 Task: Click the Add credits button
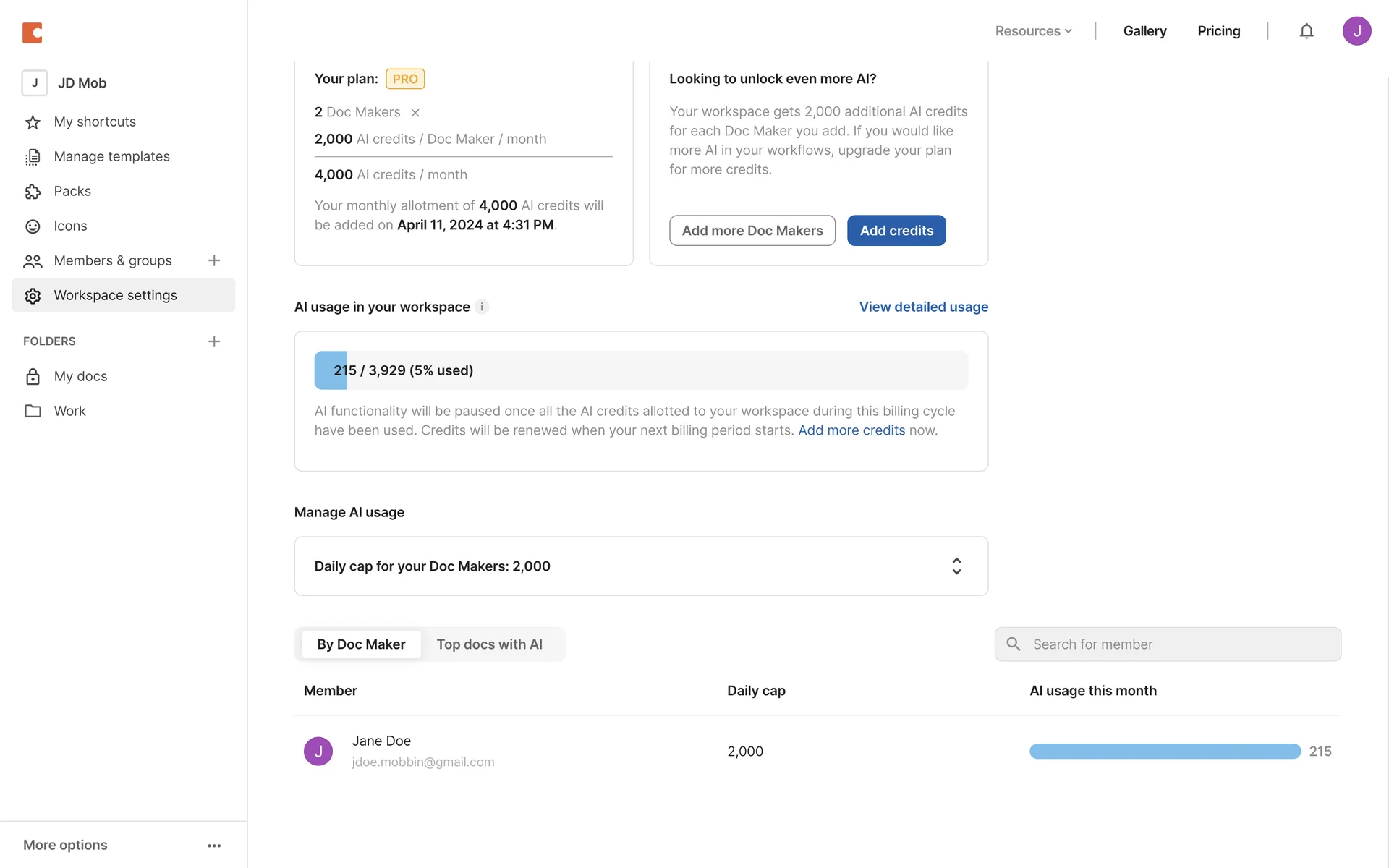[x=896, y=231]
